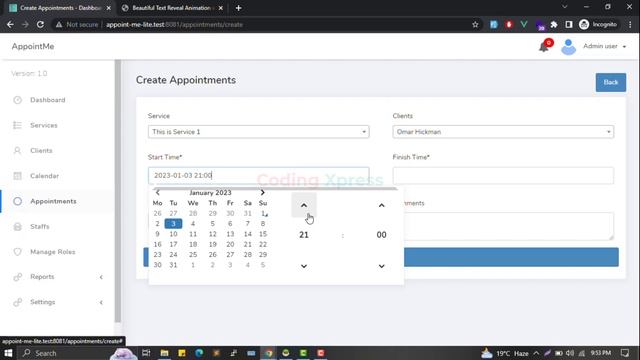This screenshot has width=640, height=360.
Task: Click the January 2023 month header
Action: [x=210, y=193]
